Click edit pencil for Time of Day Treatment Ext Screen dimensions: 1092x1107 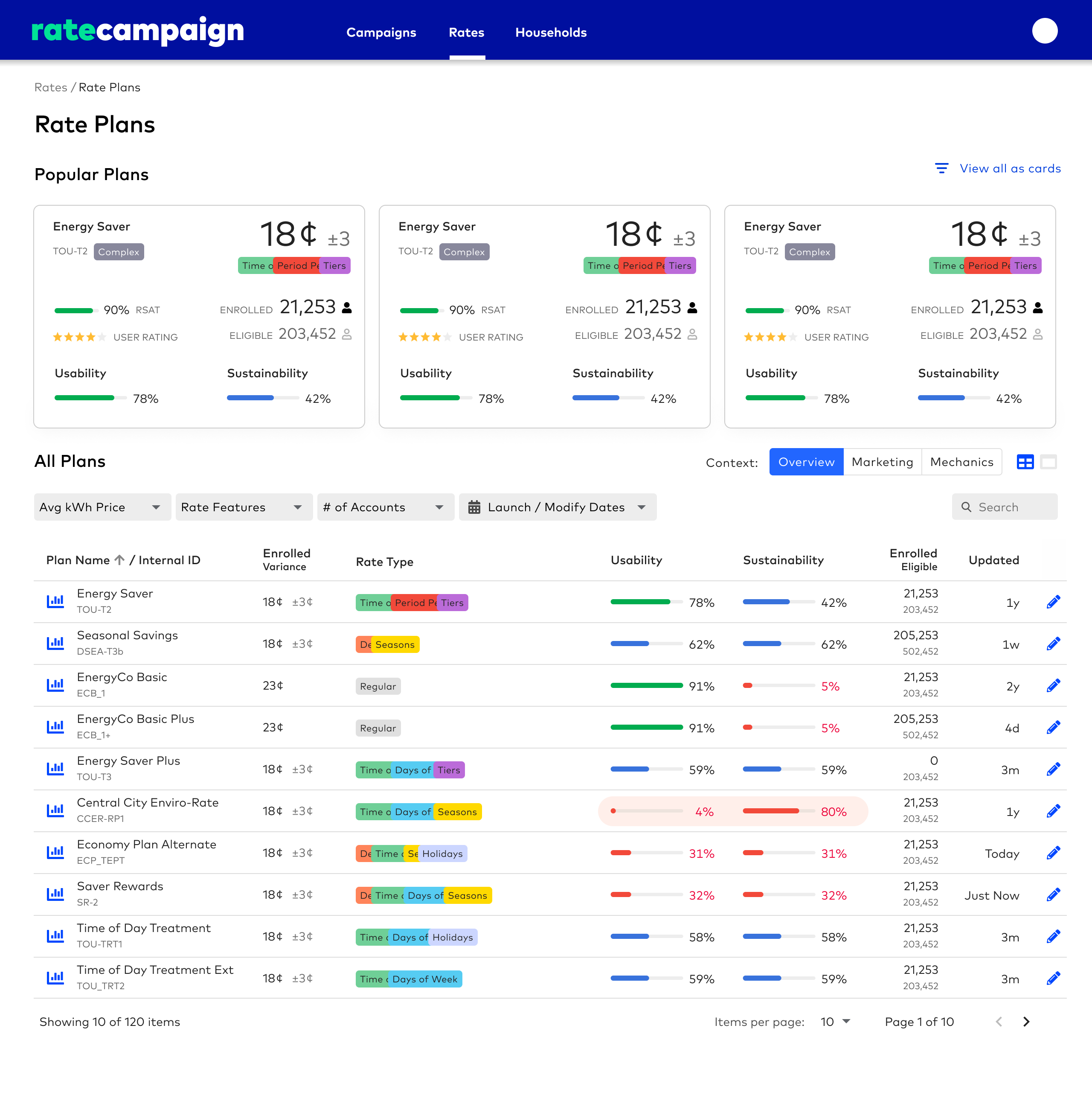(x=1053, y=978)
